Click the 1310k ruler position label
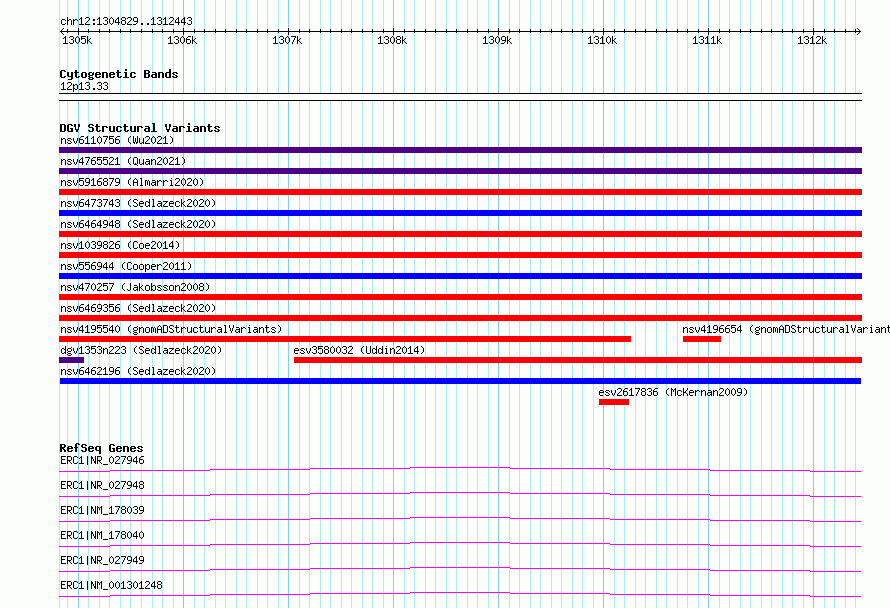Image resolution: width=890 pixels, height=608 pixels. tap(602, 41)
